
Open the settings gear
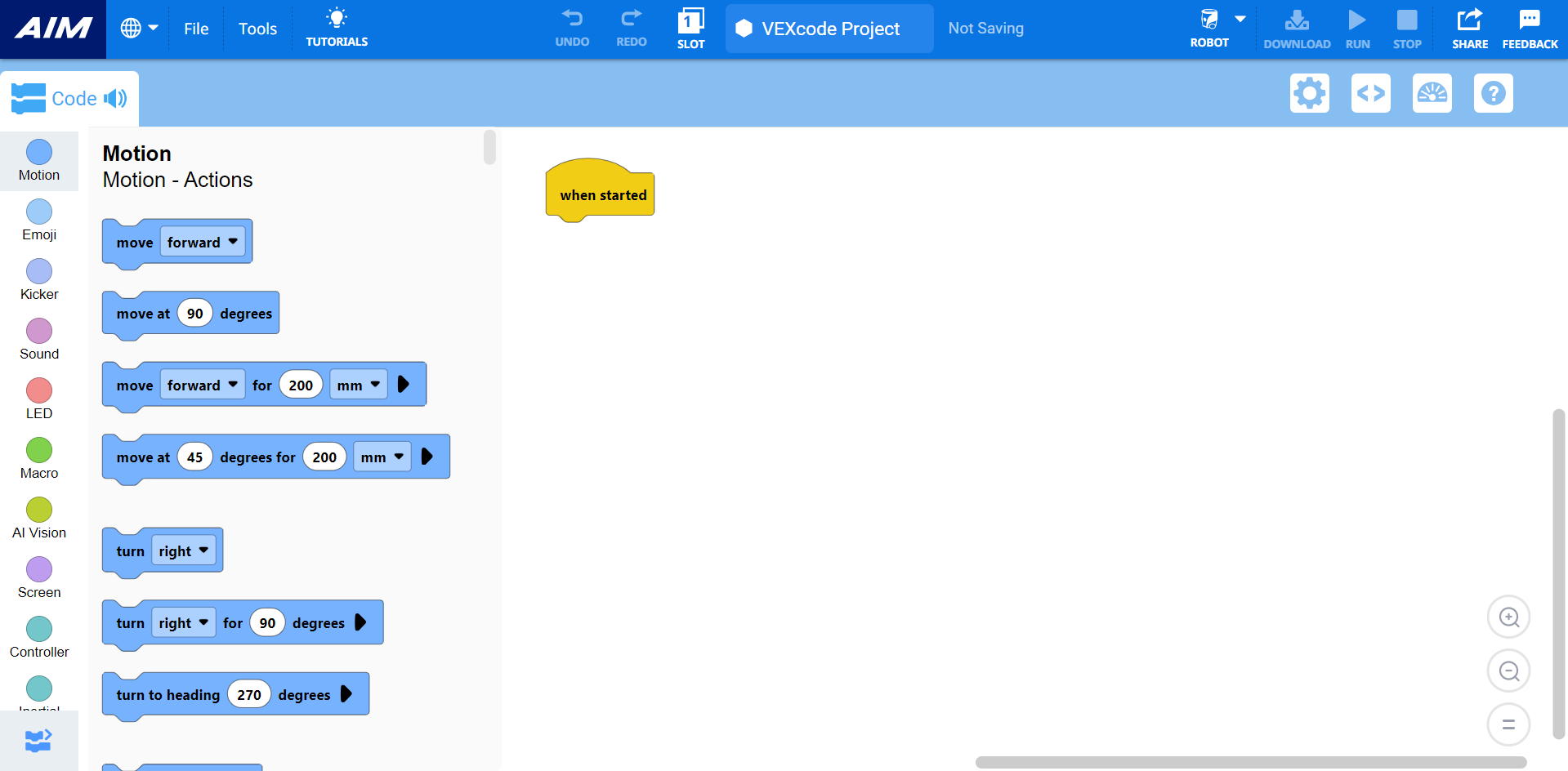[x=1309, y=93]
